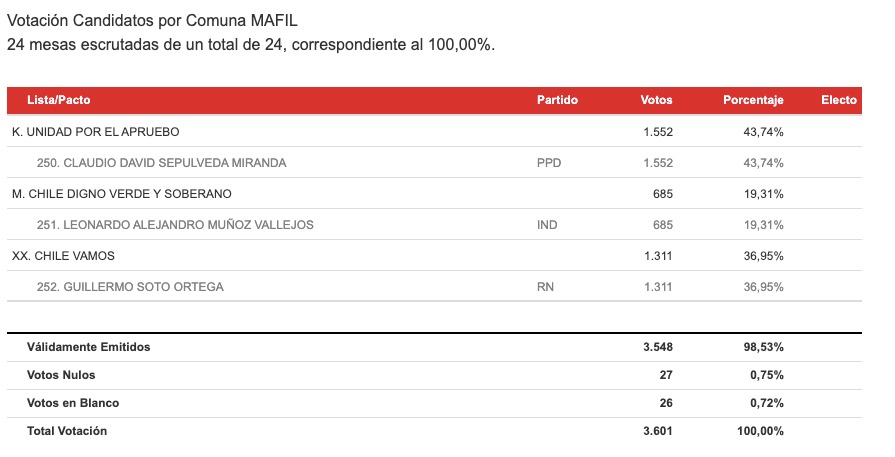Select candidate 251. Leonardo Alejandro Muñoz Vallejos
This screenshot has height=457, width=895.
coord(434,225)
